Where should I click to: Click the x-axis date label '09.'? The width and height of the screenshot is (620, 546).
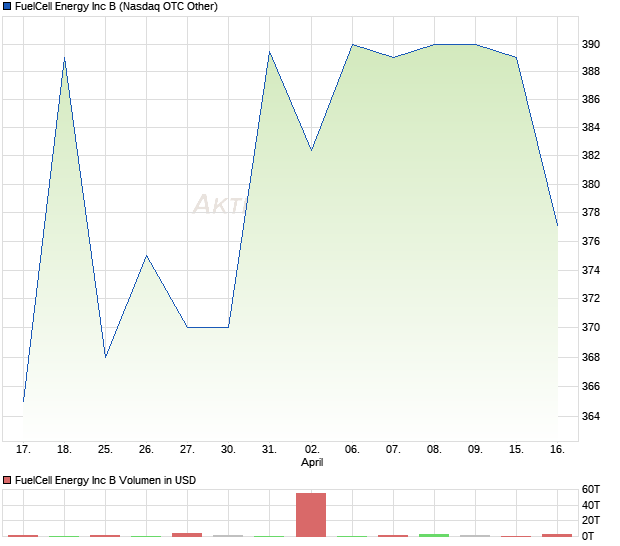tap(475, 450)
